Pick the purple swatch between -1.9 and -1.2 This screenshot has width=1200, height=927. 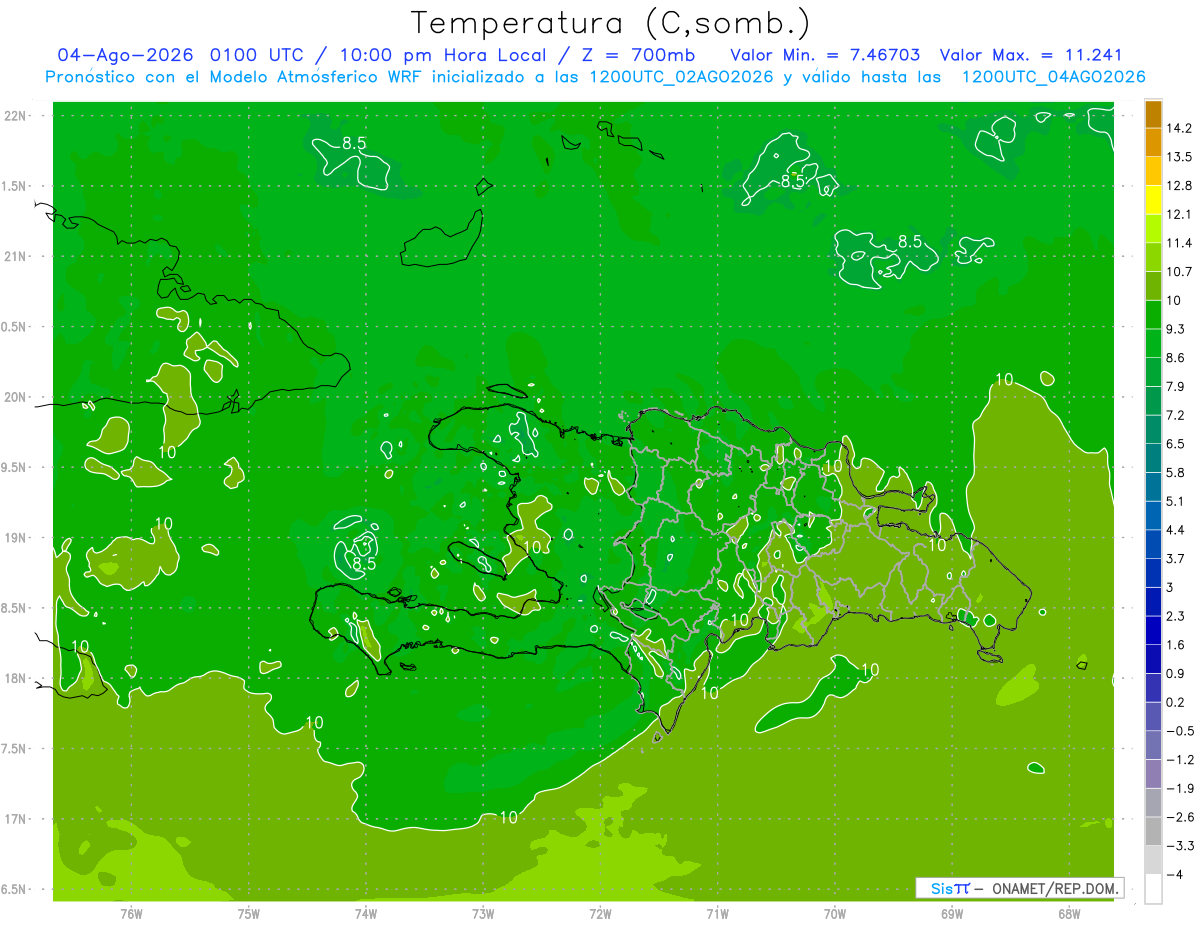click(x=1153, y=774)
